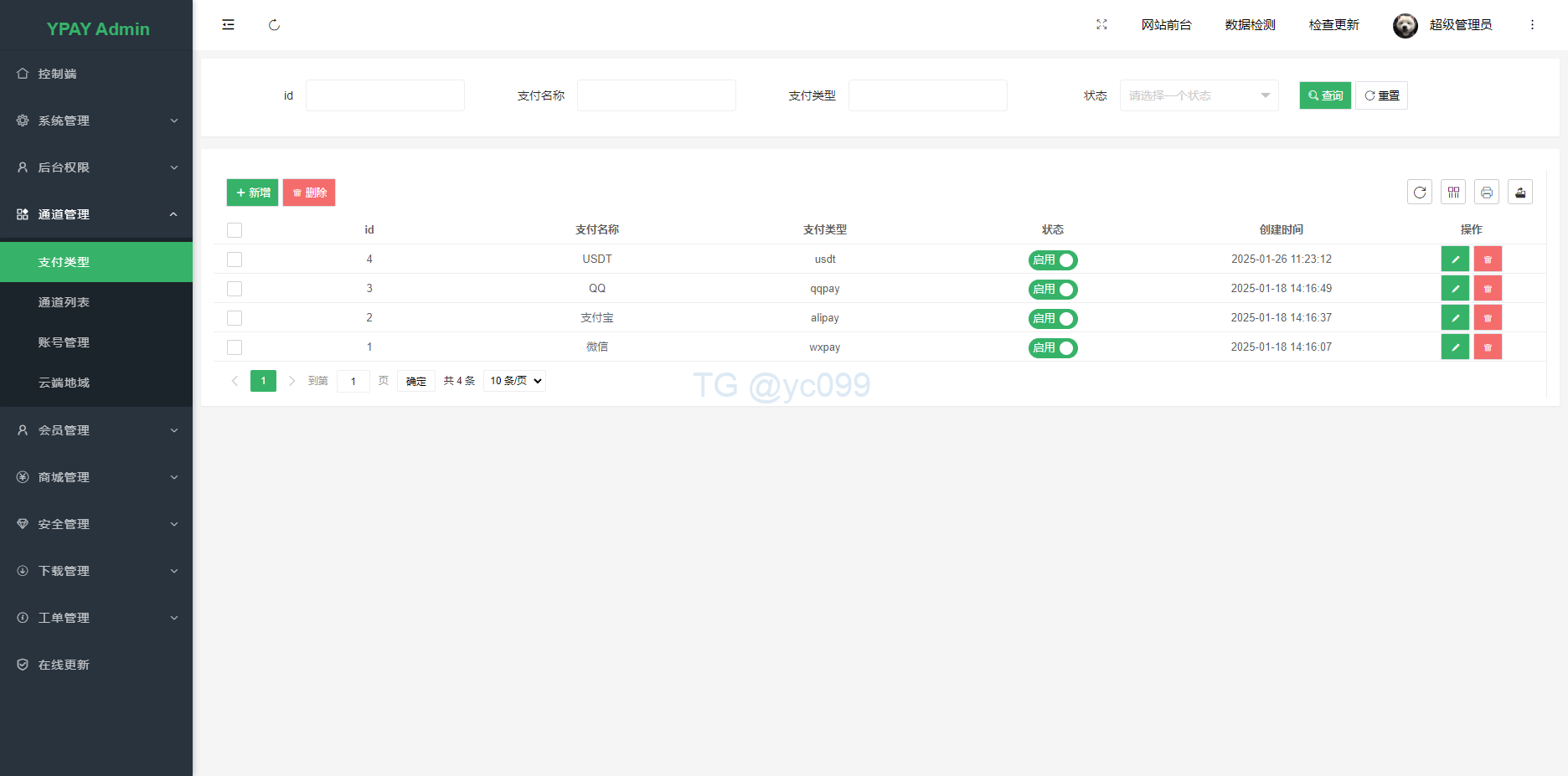
Task: Enter fullscreen using the expand icon
Action: 1101,25
